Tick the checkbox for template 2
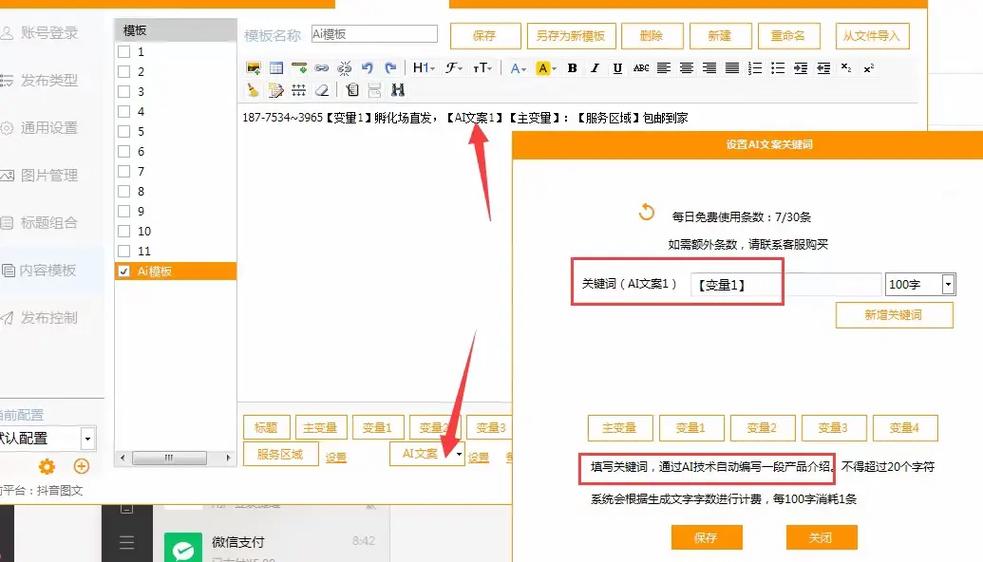Viewport: 983px width, 562px height. click(124, 72)
